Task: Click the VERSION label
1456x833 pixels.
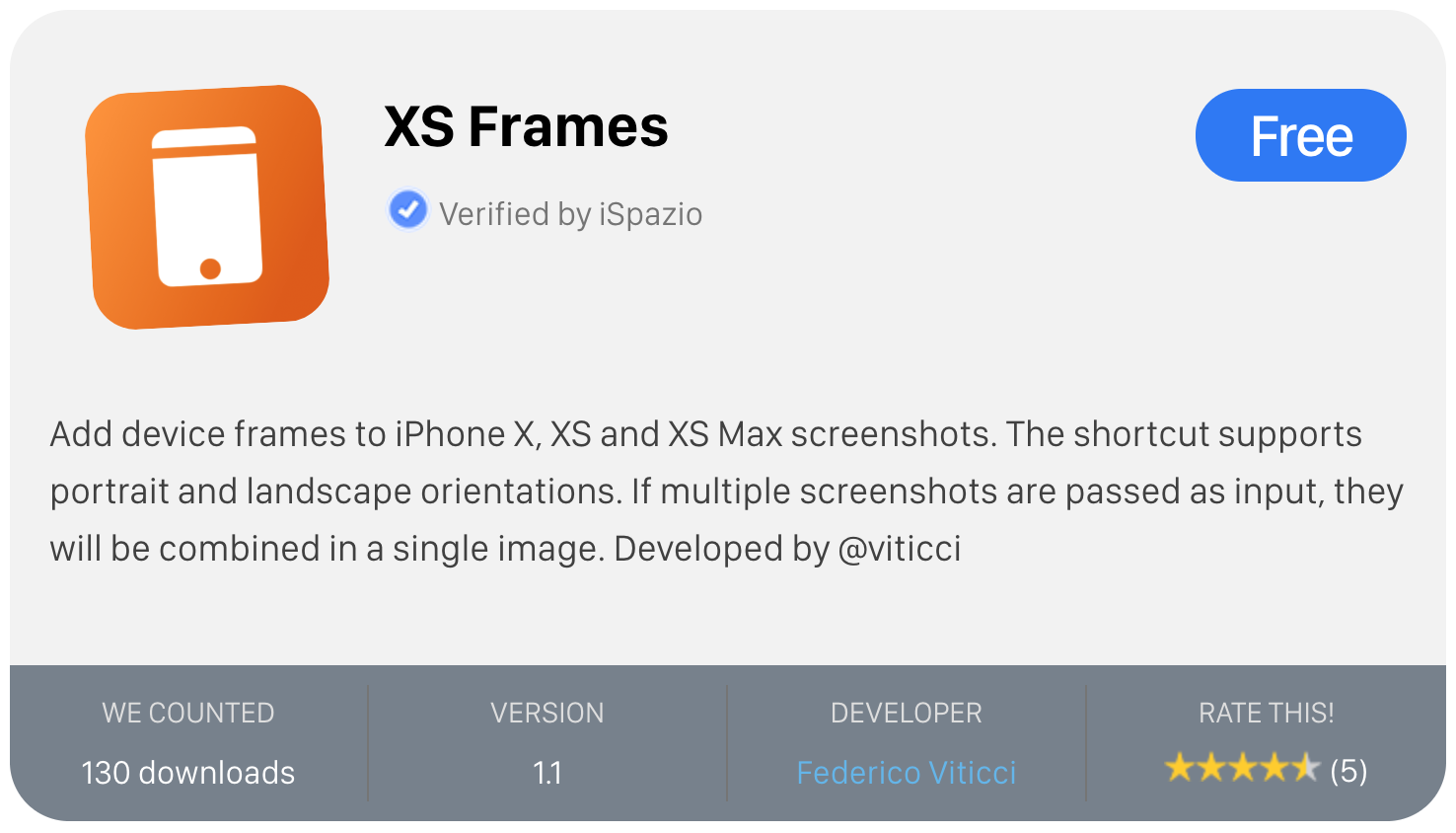Action: [546, 713]
